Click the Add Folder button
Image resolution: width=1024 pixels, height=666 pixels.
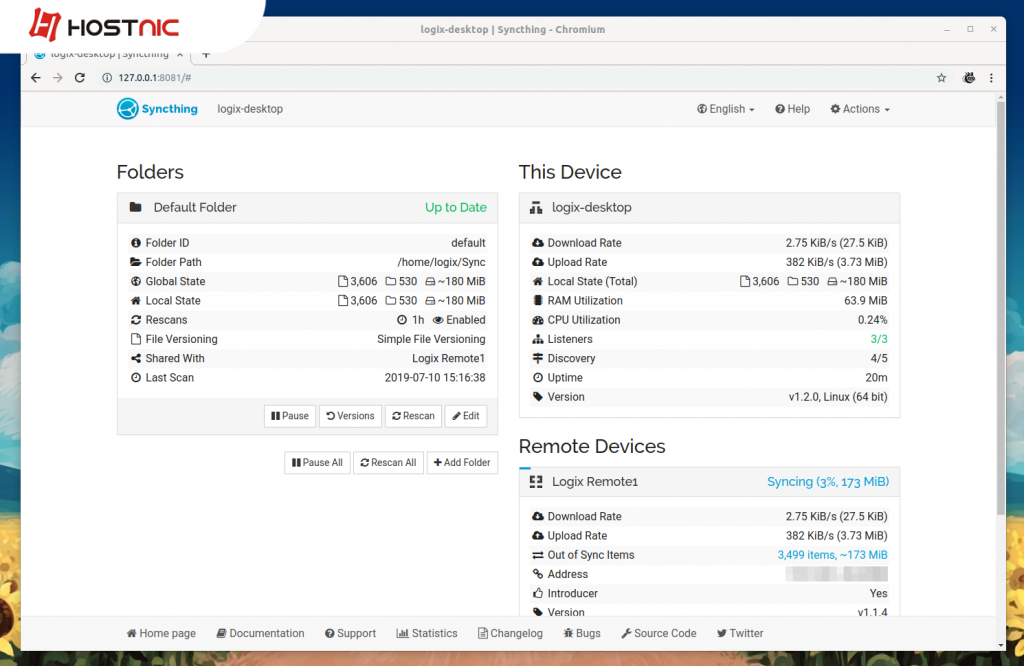pos(462,462)
